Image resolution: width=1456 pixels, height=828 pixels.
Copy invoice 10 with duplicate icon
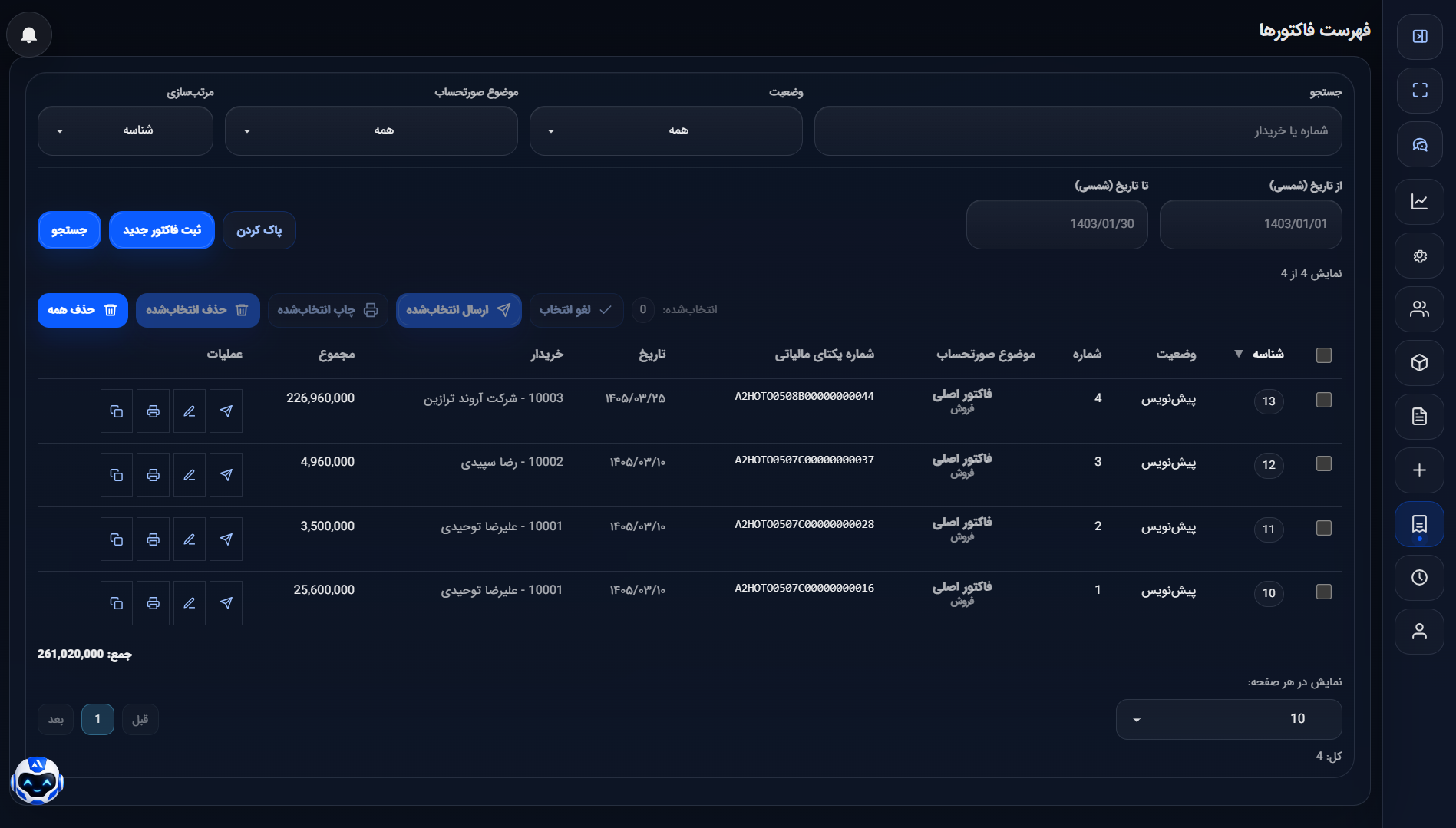pos(117,603)
